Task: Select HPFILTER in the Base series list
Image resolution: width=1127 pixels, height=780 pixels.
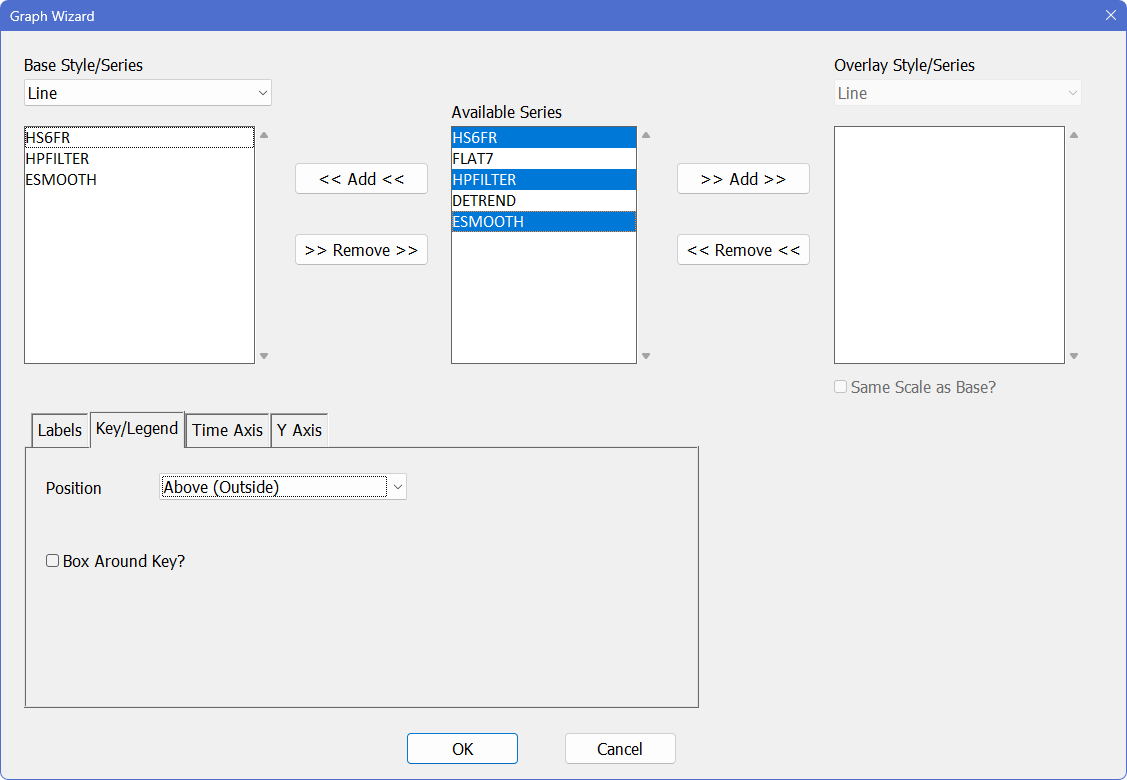Action: click(x=58, y=159)
